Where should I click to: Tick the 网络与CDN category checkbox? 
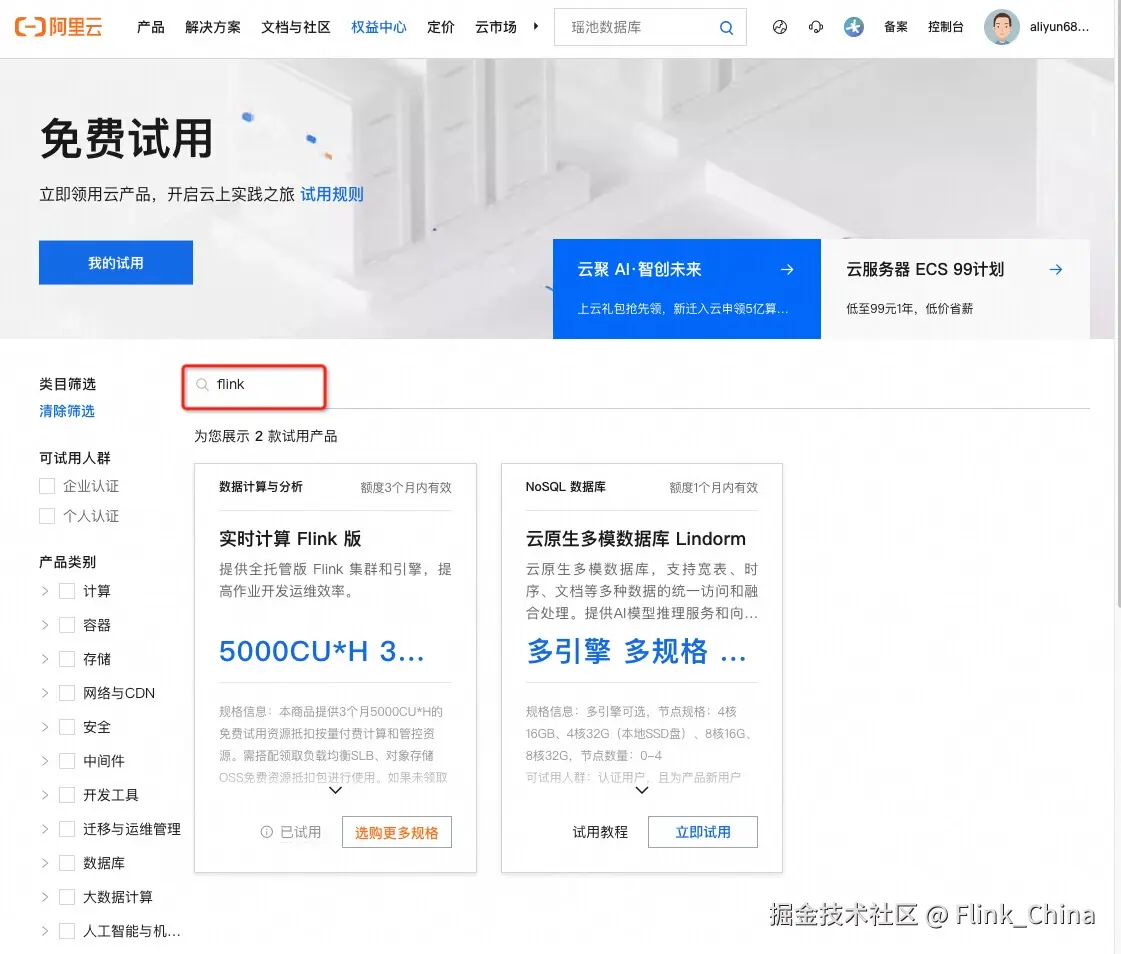point(67,693)
